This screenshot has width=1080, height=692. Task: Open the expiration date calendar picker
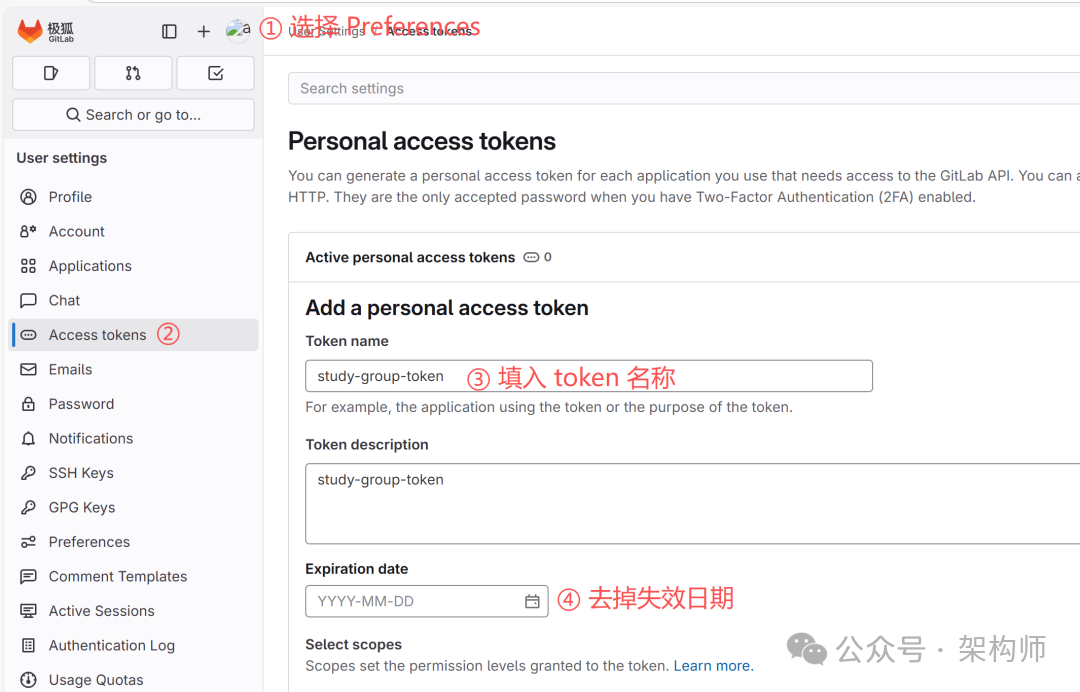click(x=532, y=601)
